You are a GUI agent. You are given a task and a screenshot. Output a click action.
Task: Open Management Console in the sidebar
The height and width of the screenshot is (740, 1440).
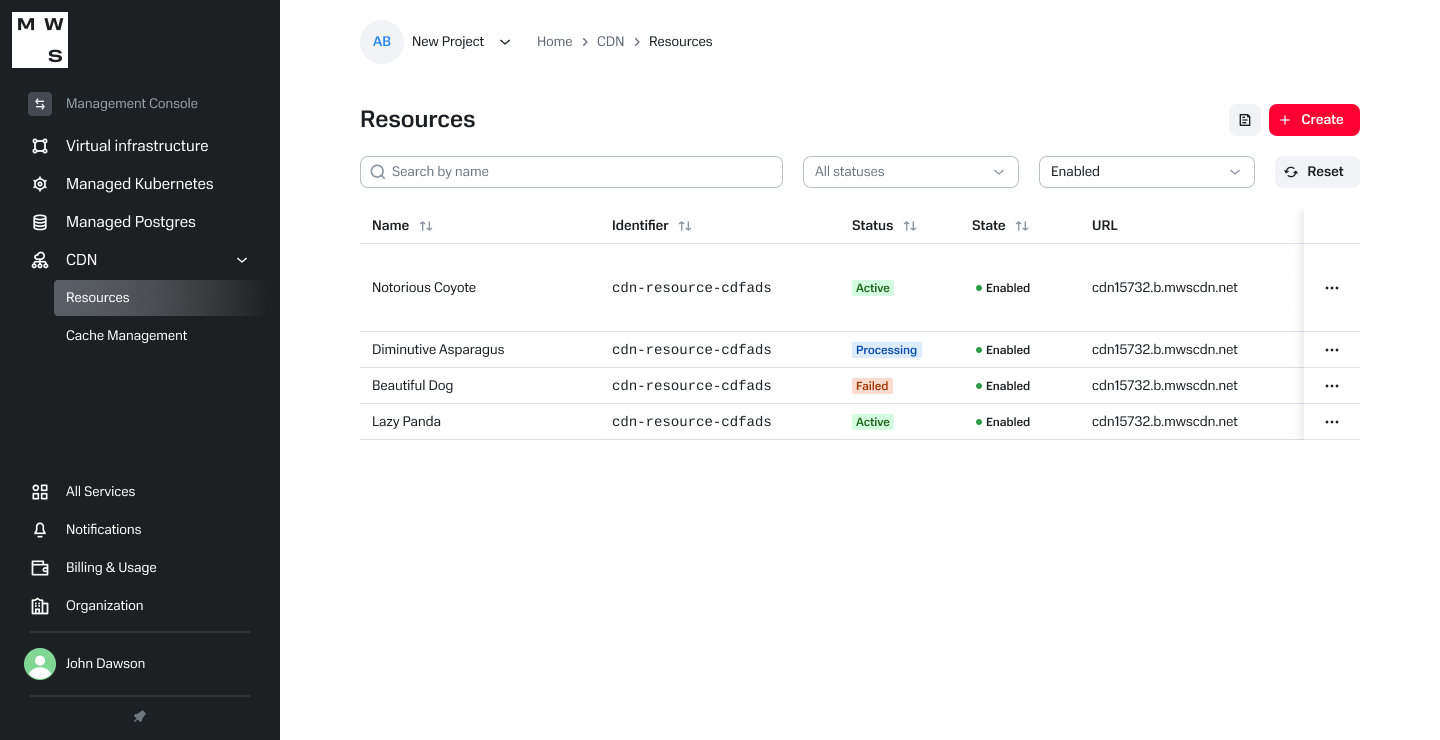point(132,104)
